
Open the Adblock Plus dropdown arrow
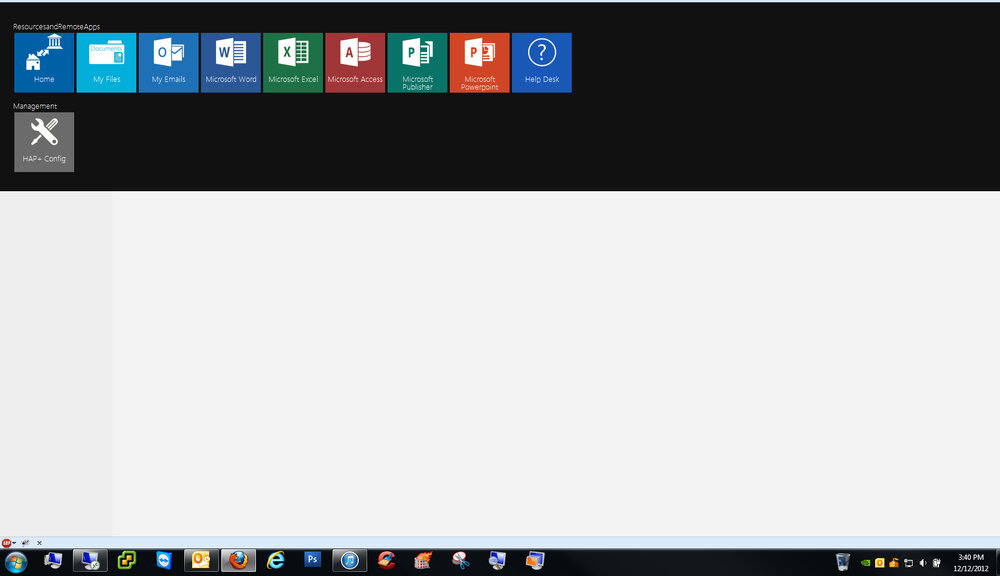(x=14, y=543)
